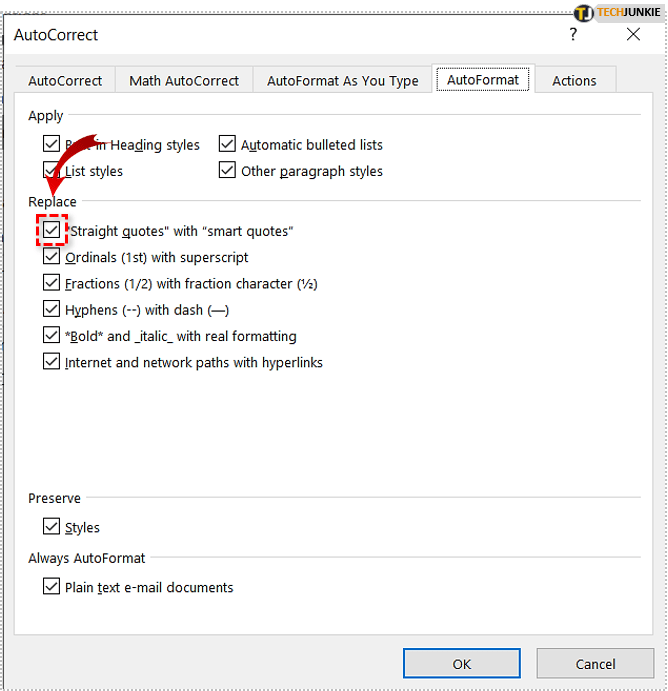Click the Help question mark icon
The width and height of the screenshot is (668, 691).
pyautogui.click(x=573, y=35)
